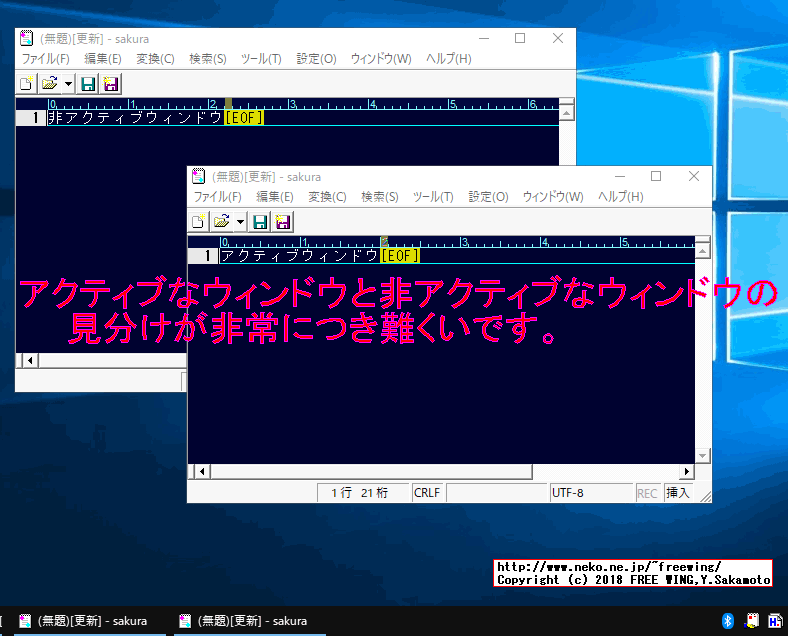Click Save As icon in back sakura window

[x=111, y=83]
